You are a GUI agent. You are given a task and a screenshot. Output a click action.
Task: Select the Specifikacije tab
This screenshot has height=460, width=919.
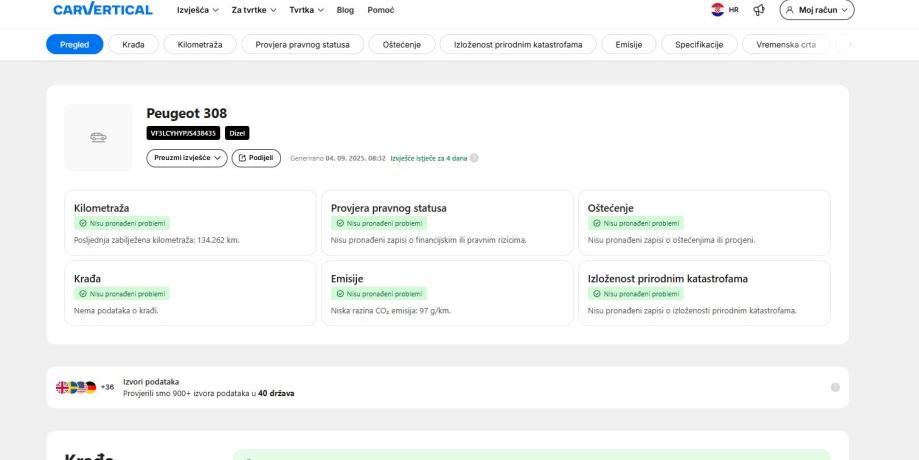click(698, 44)
